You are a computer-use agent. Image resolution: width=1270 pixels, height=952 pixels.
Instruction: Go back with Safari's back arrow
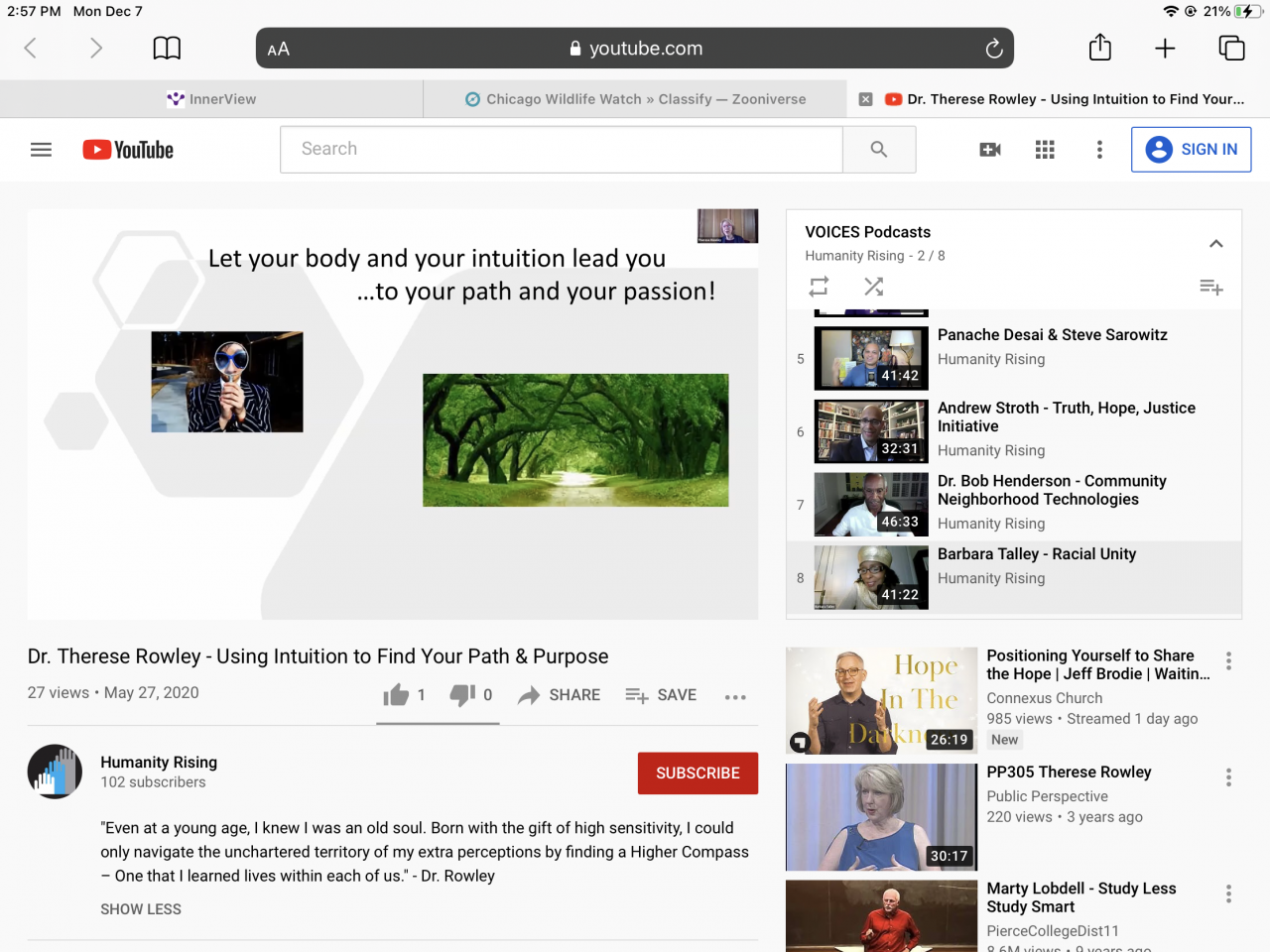coord(31,48)
